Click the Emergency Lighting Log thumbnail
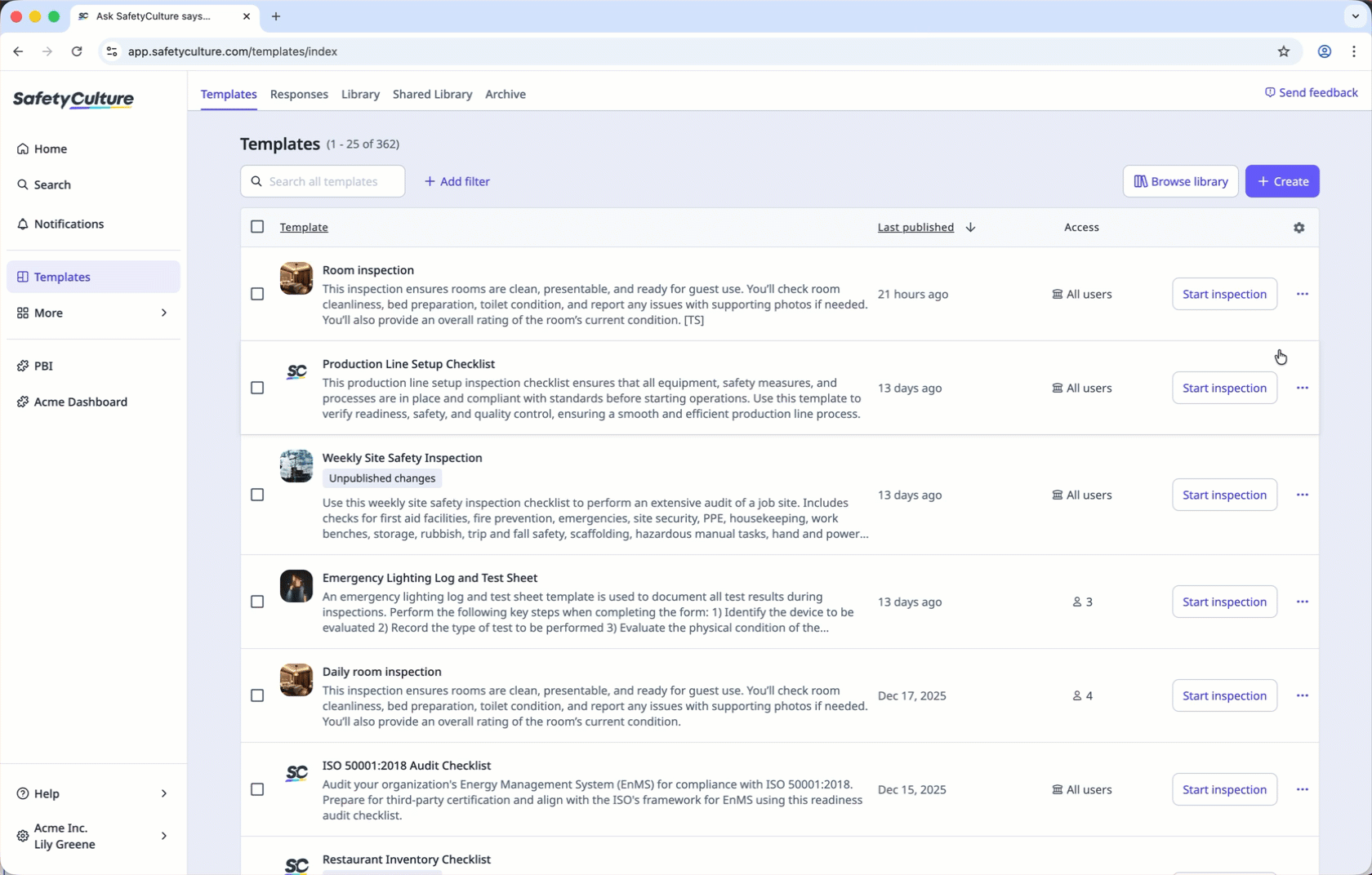The width and height of the screenshot is (1372, 875). coord(296,586)
